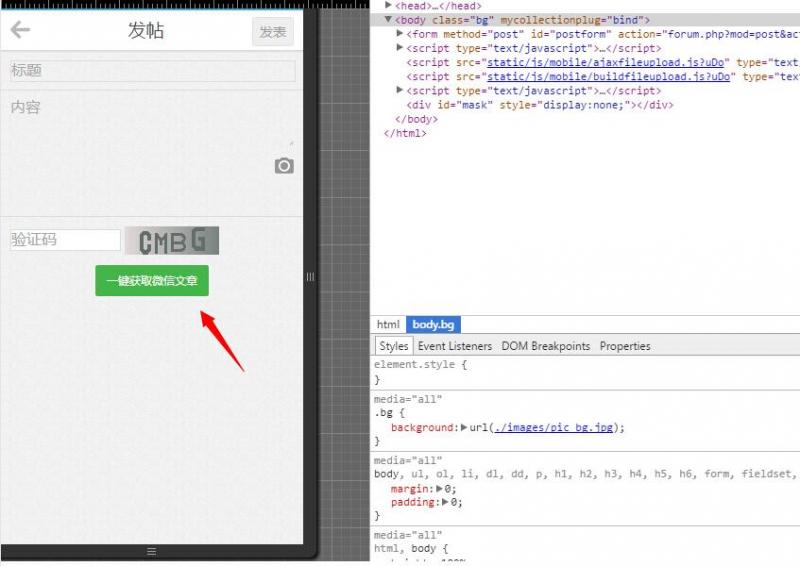Collapse the body class="bg" node
This screenshot has height=566, width=800.
(x=388, y=19)
